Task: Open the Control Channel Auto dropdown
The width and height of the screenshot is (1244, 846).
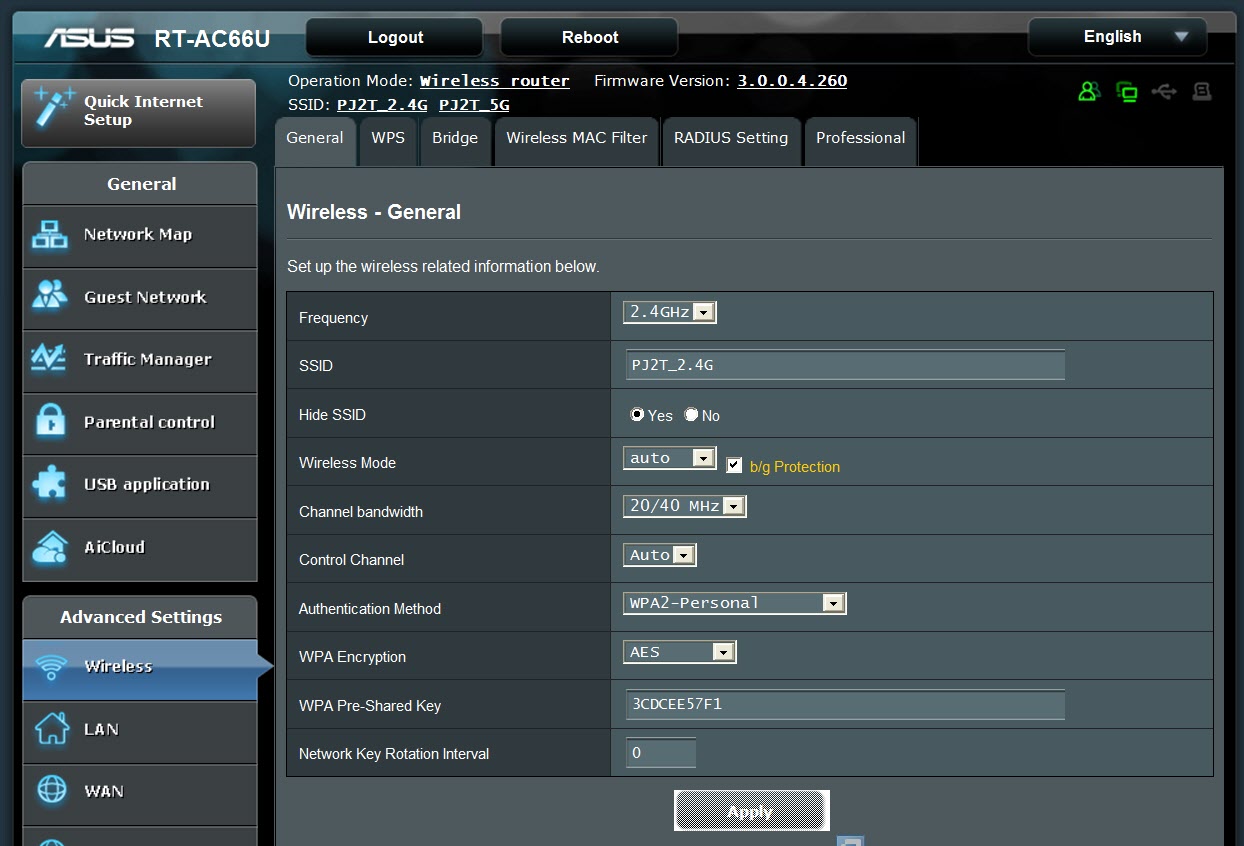Action: [659, 555]
